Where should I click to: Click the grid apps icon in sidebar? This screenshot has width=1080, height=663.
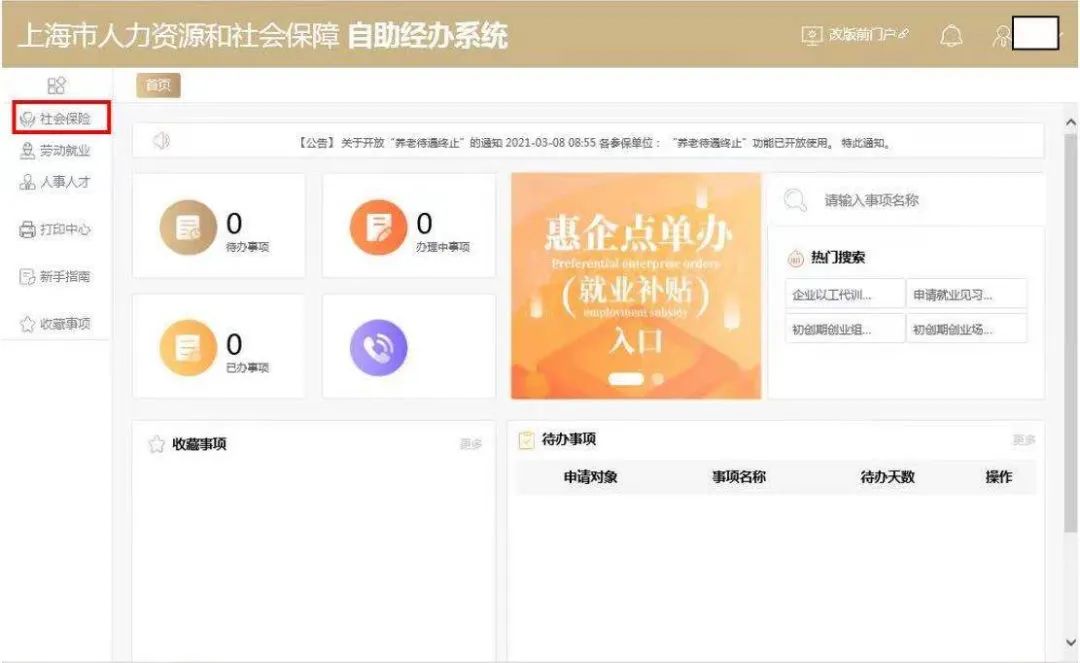pyautogui.click(x=57, y=86)
